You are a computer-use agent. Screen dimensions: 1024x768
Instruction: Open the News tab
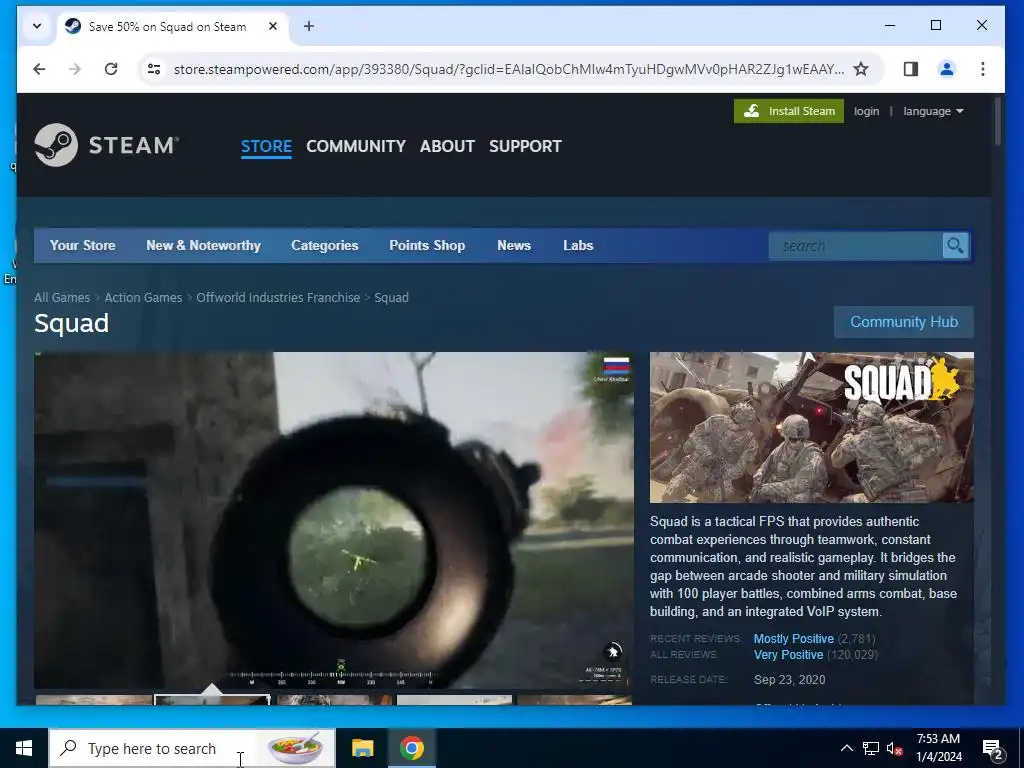[514, 246]
